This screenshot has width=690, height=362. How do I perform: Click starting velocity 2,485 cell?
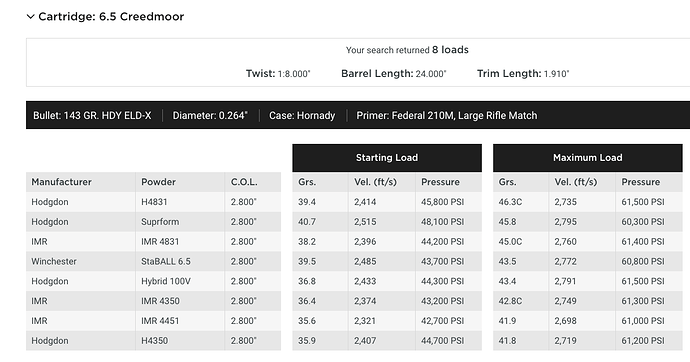(x=382, y=261)
